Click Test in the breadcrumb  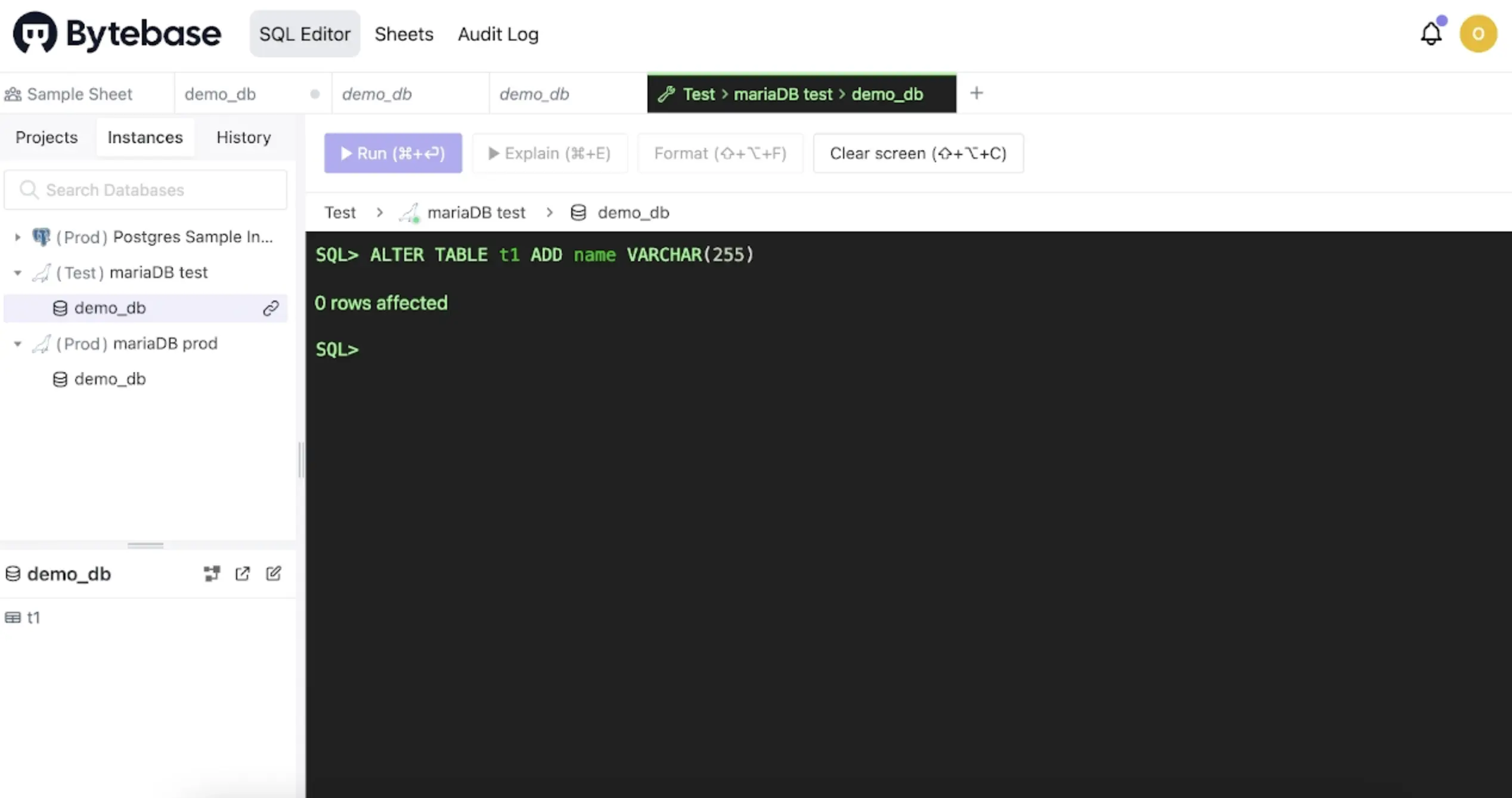click(340, 212)
